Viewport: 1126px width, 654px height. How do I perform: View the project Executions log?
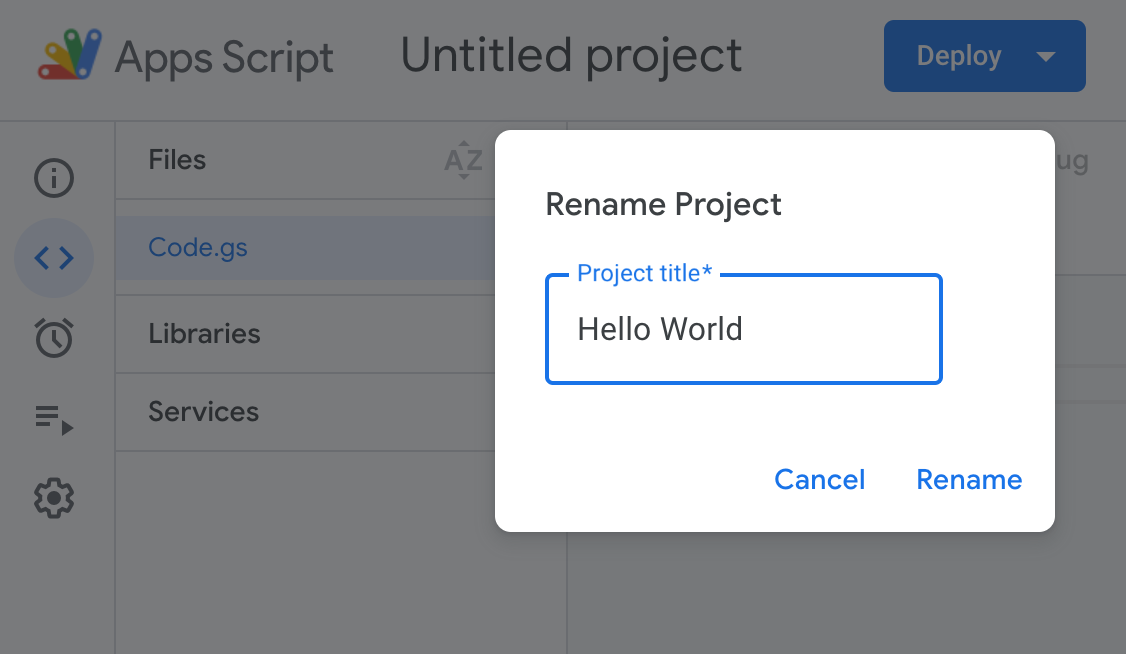click(54, 418)
